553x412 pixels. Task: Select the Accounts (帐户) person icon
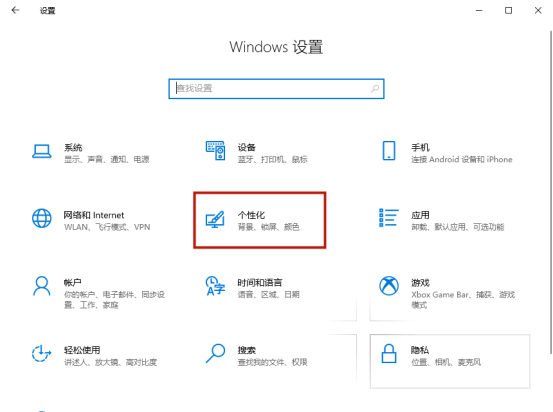42,286
